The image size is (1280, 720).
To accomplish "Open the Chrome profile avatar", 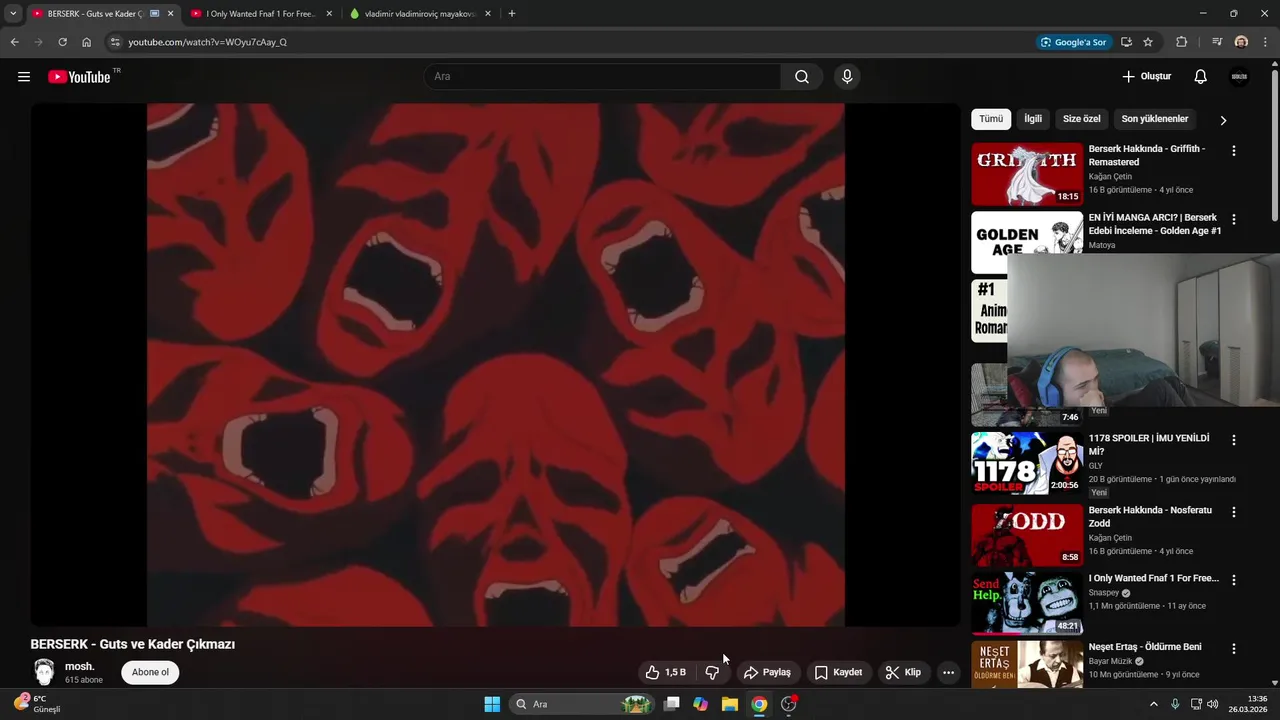I will coord(1241,42).
